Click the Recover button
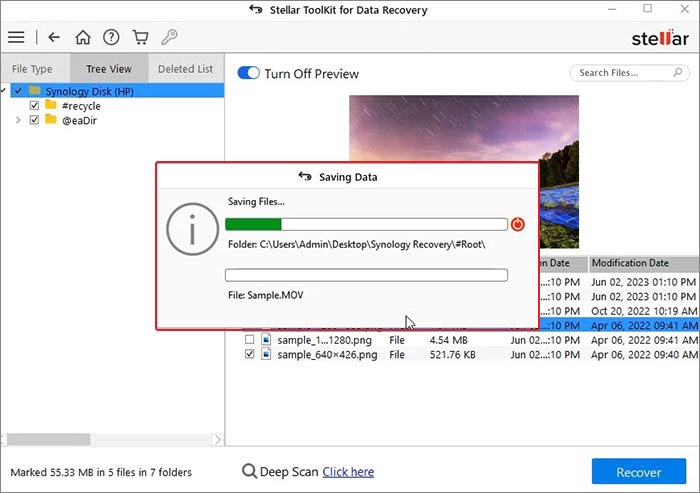The height and width of the screenshot is (493, 700). 639,472
